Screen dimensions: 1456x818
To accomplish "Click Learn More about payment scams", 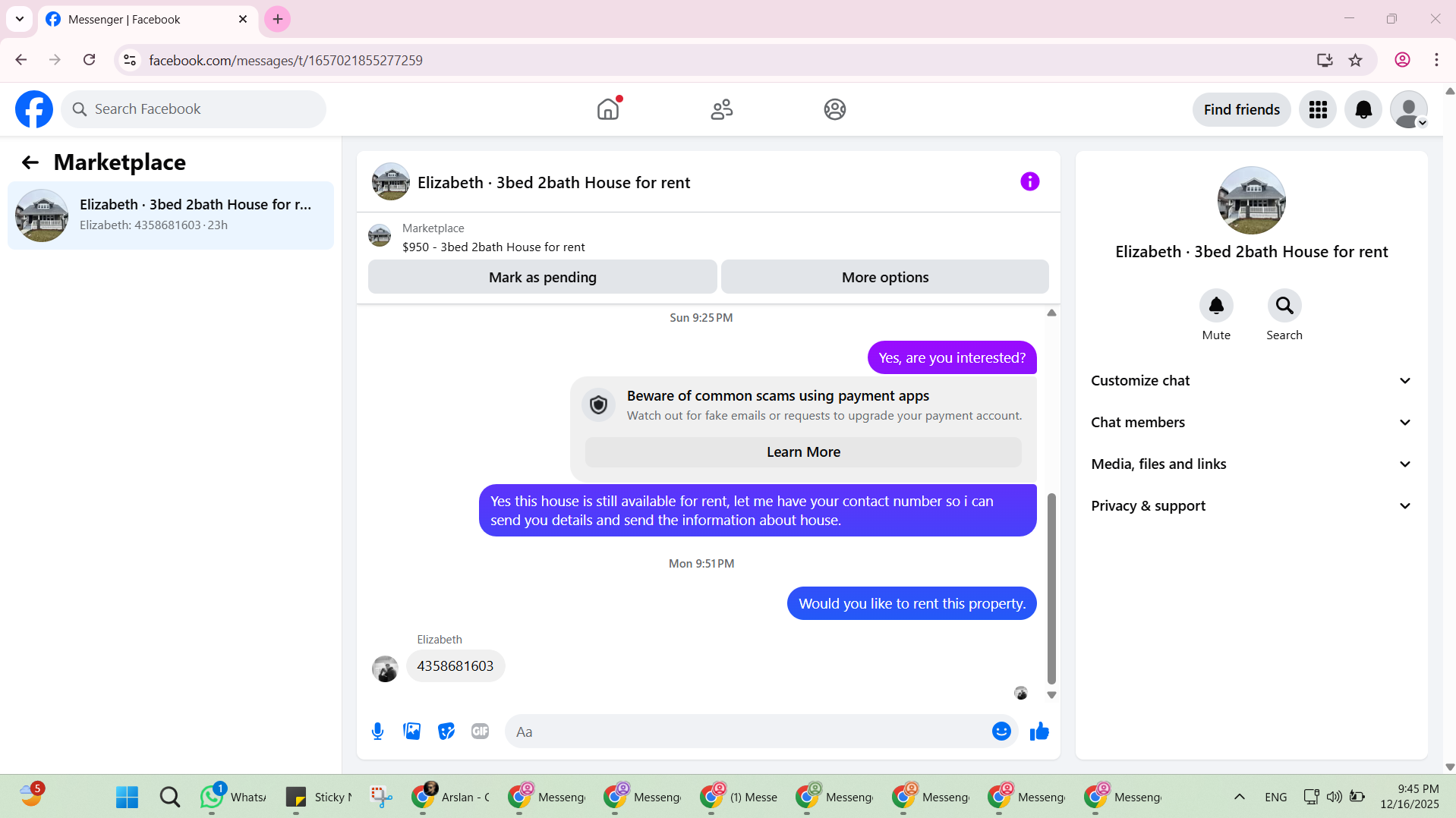I will click(x=803, y=452).
